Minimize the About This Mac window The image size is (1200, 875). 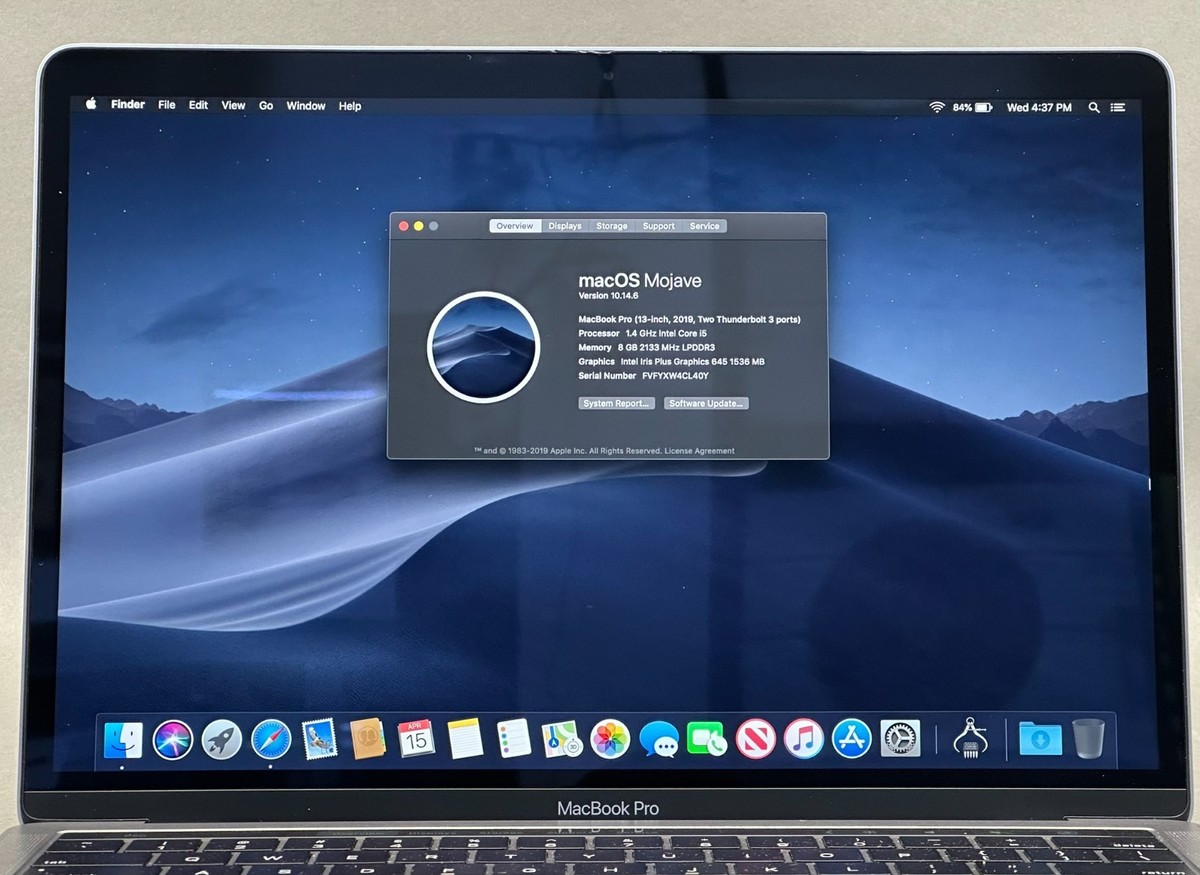[418, 226]
